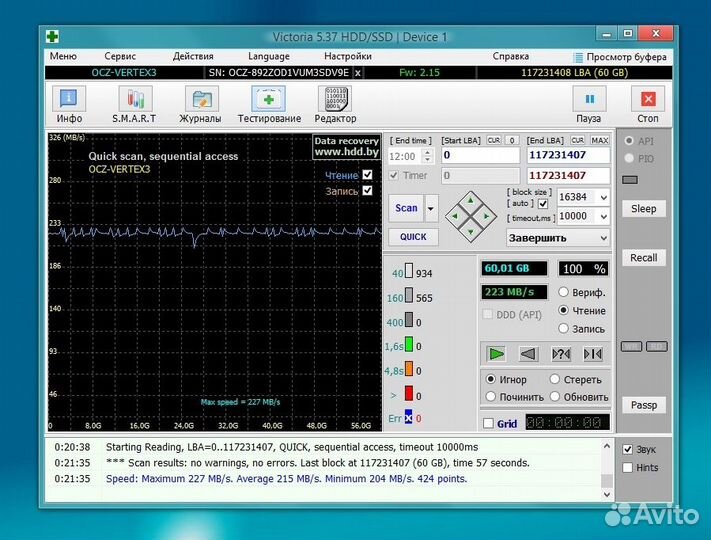Open the Справка help menu
The width and height of the screenshot is (711, 540).
(511, 56)
